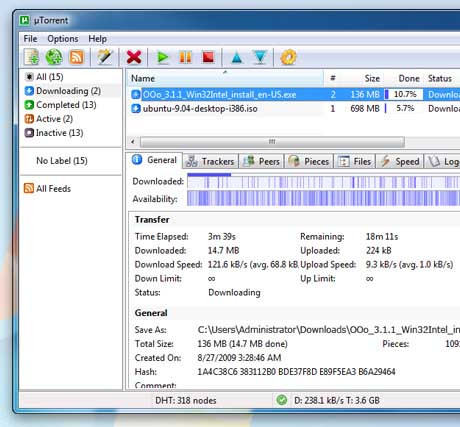Open the File menu
This screenshot has height=427, width=460.
[30, 39]
